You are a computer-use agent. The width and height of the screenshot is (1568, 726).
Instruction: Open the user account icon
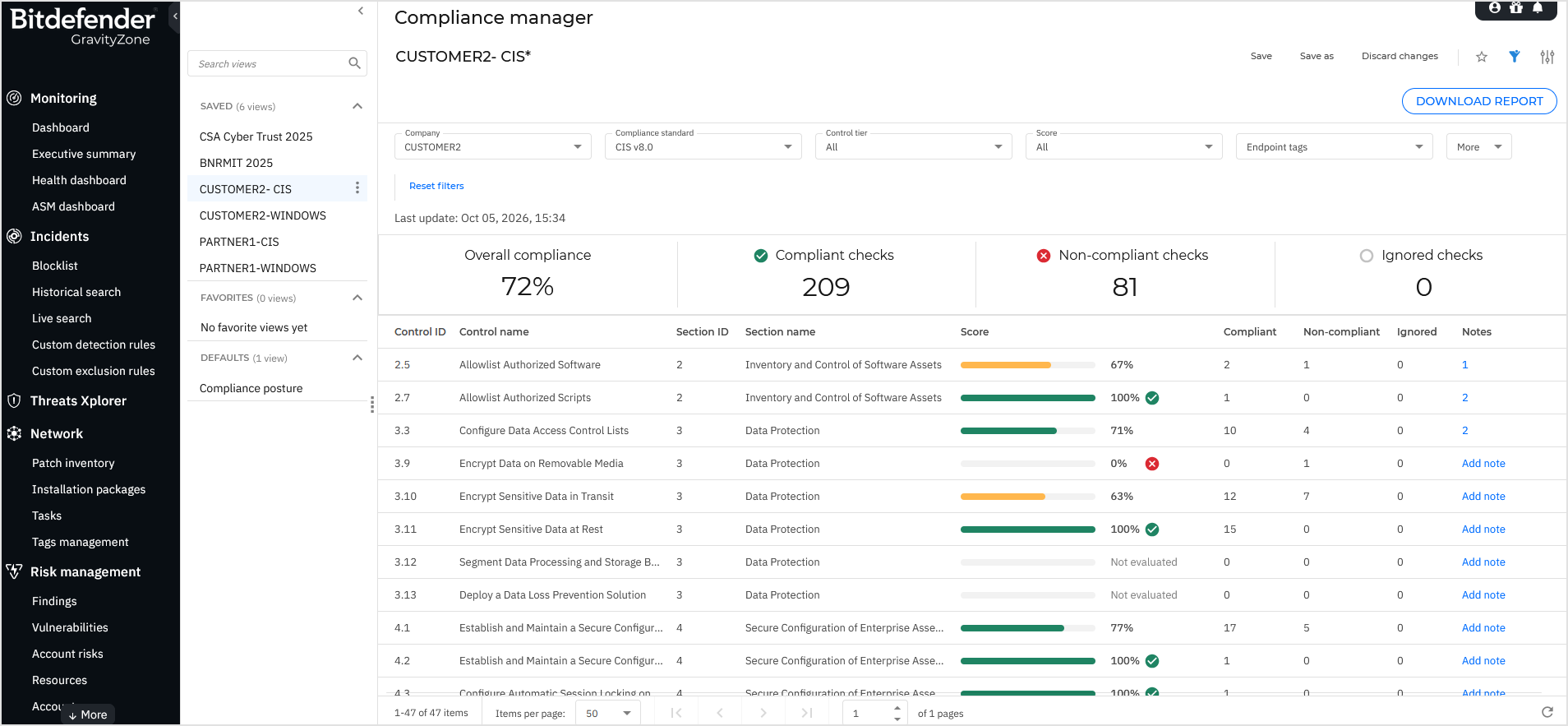(1495, 7)
